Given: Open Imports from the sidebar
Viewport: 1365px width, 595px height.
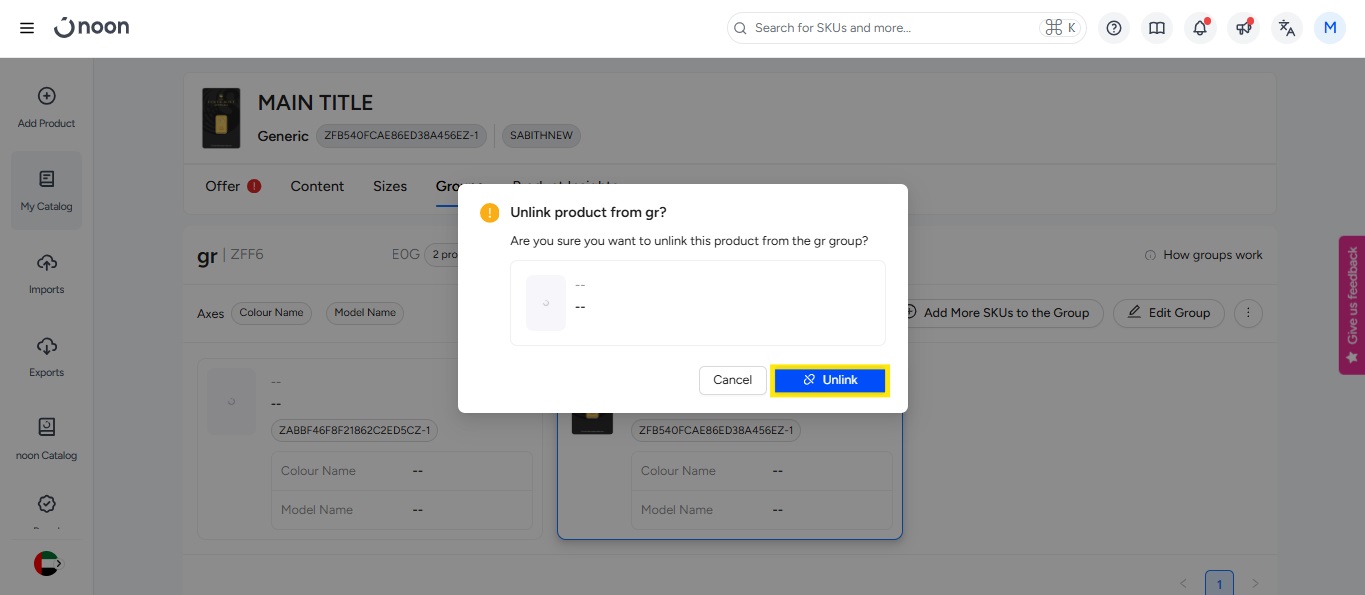Looking at the screenshot, I should 46,274.
